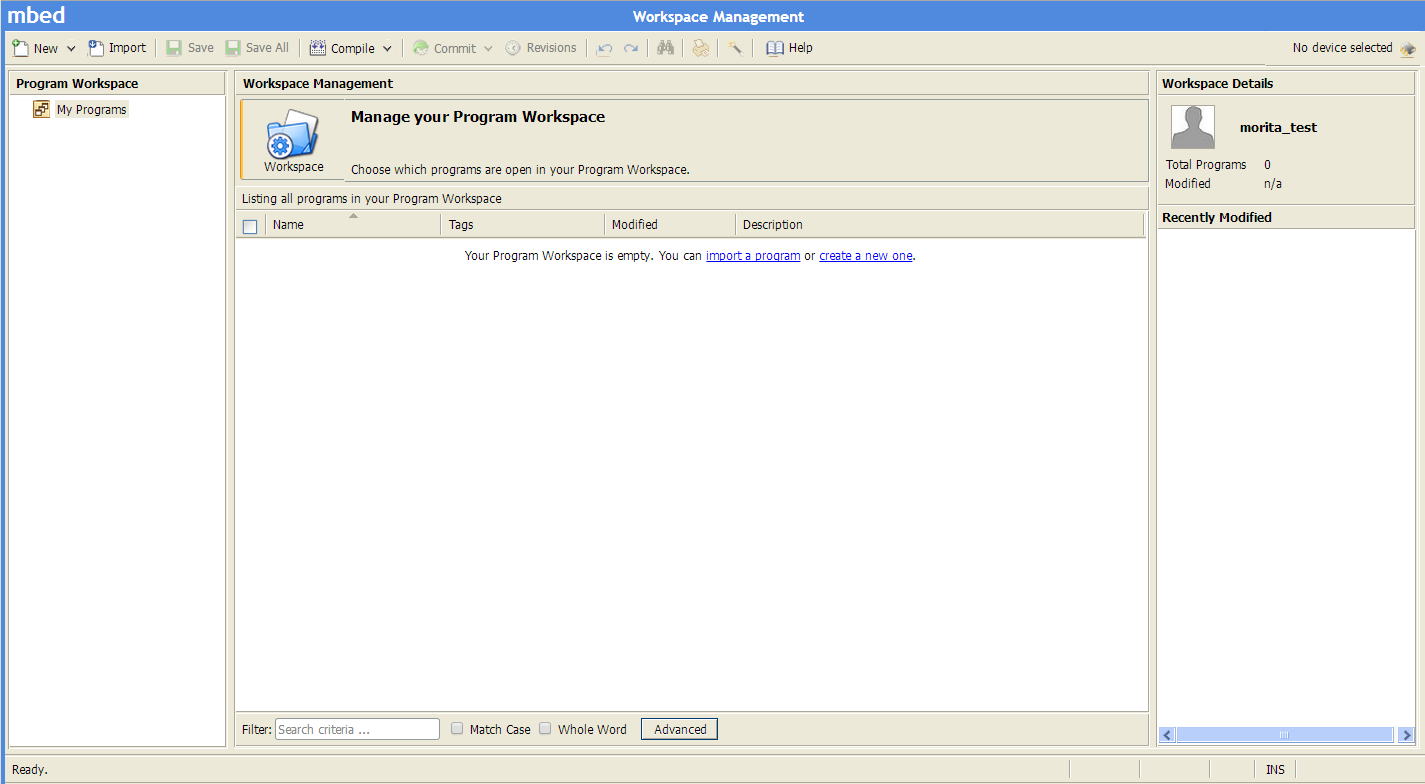Toggle the select-all checkbox in table header

(x=250, y=226)
